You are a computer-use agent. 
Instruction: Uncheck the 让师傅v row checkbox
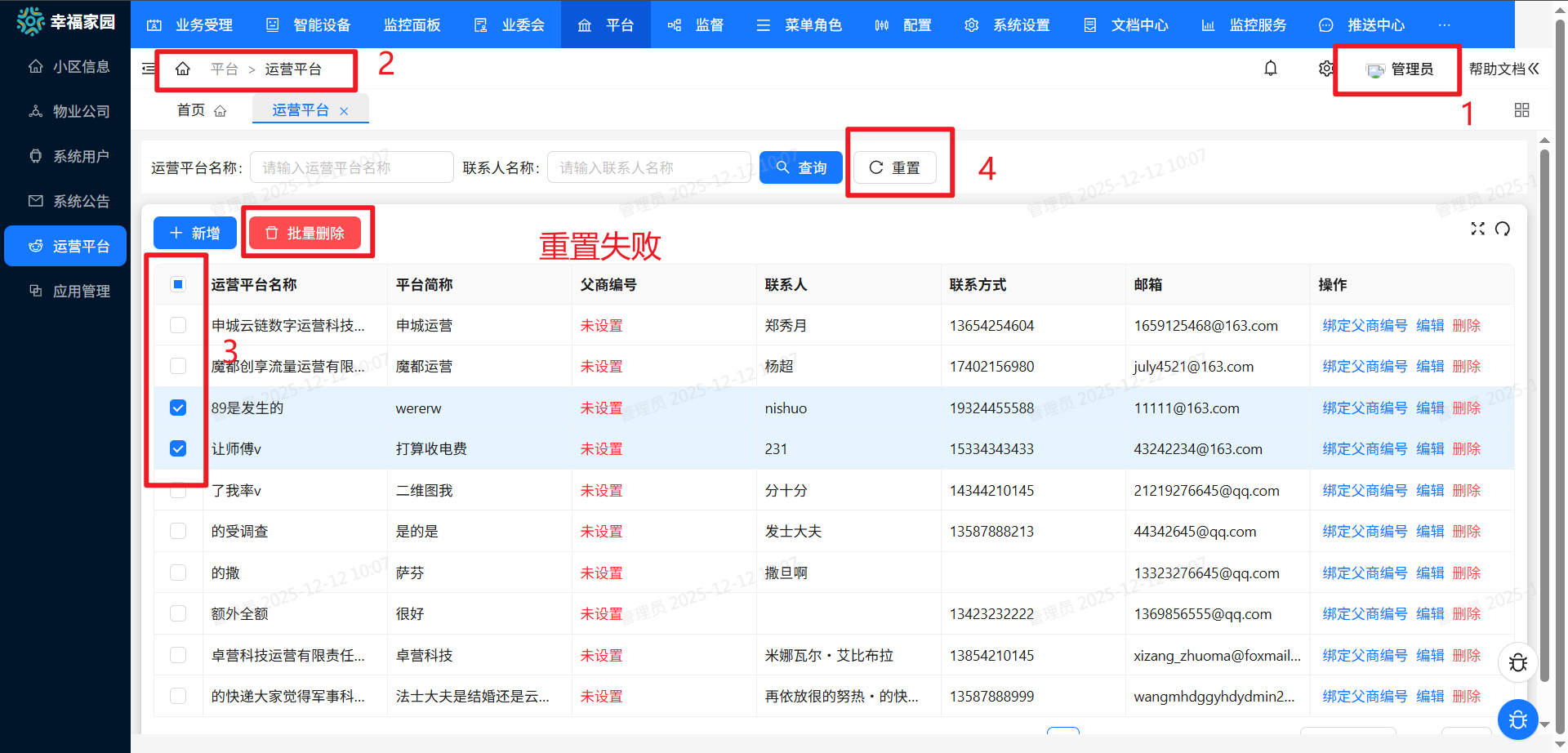tap(178, 448)
